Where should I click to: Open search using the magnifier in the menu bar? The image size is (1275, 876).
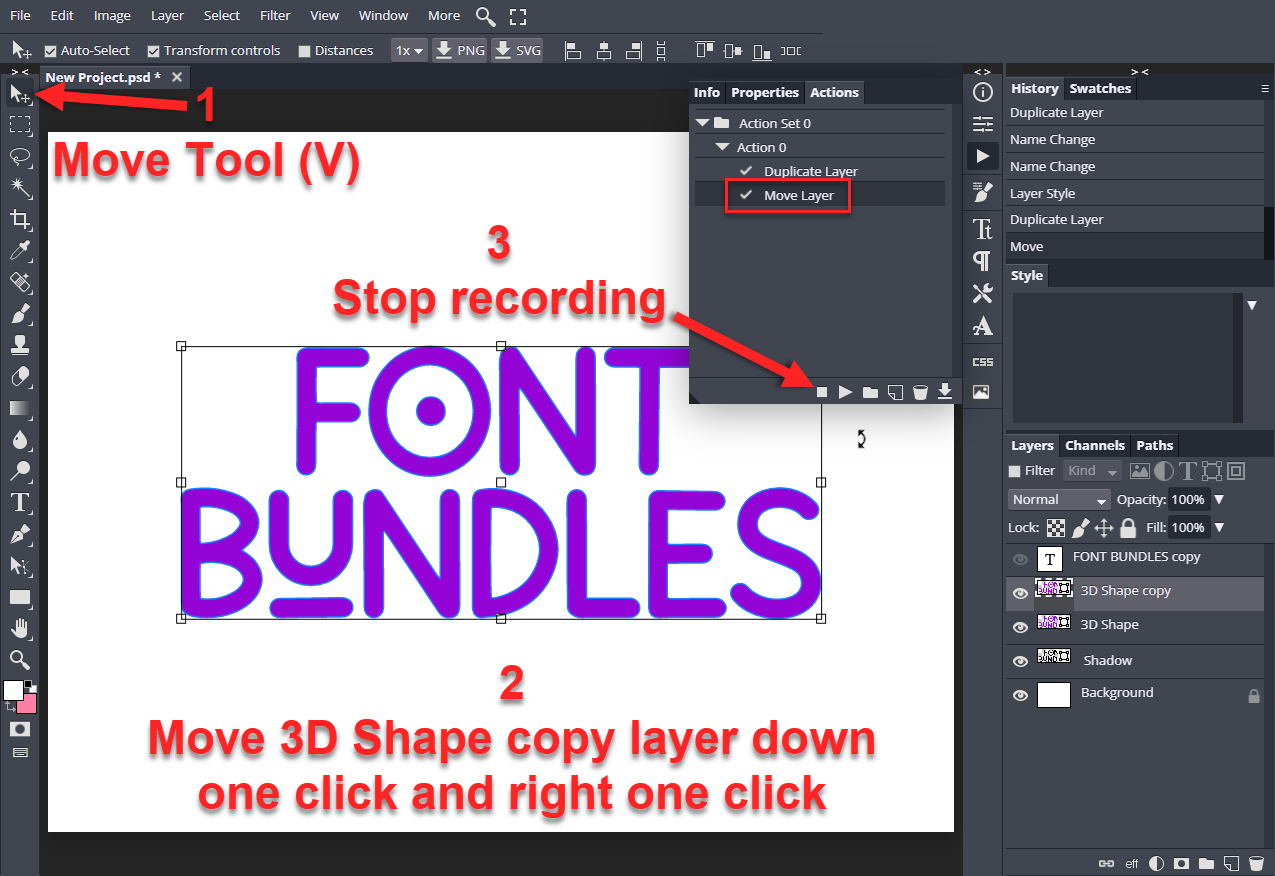pyautogui.click(x=485, y=16)
